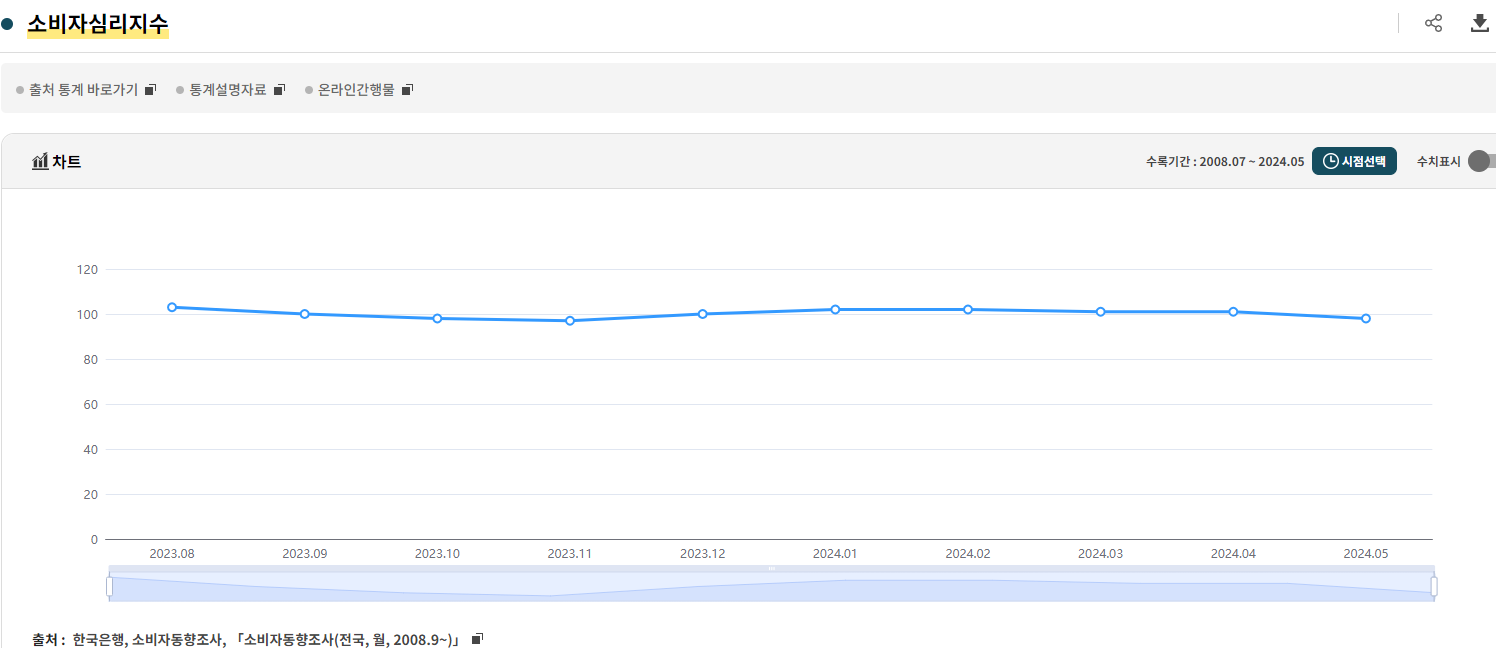Click the left handle of range slider

click(x=109, y=586)
